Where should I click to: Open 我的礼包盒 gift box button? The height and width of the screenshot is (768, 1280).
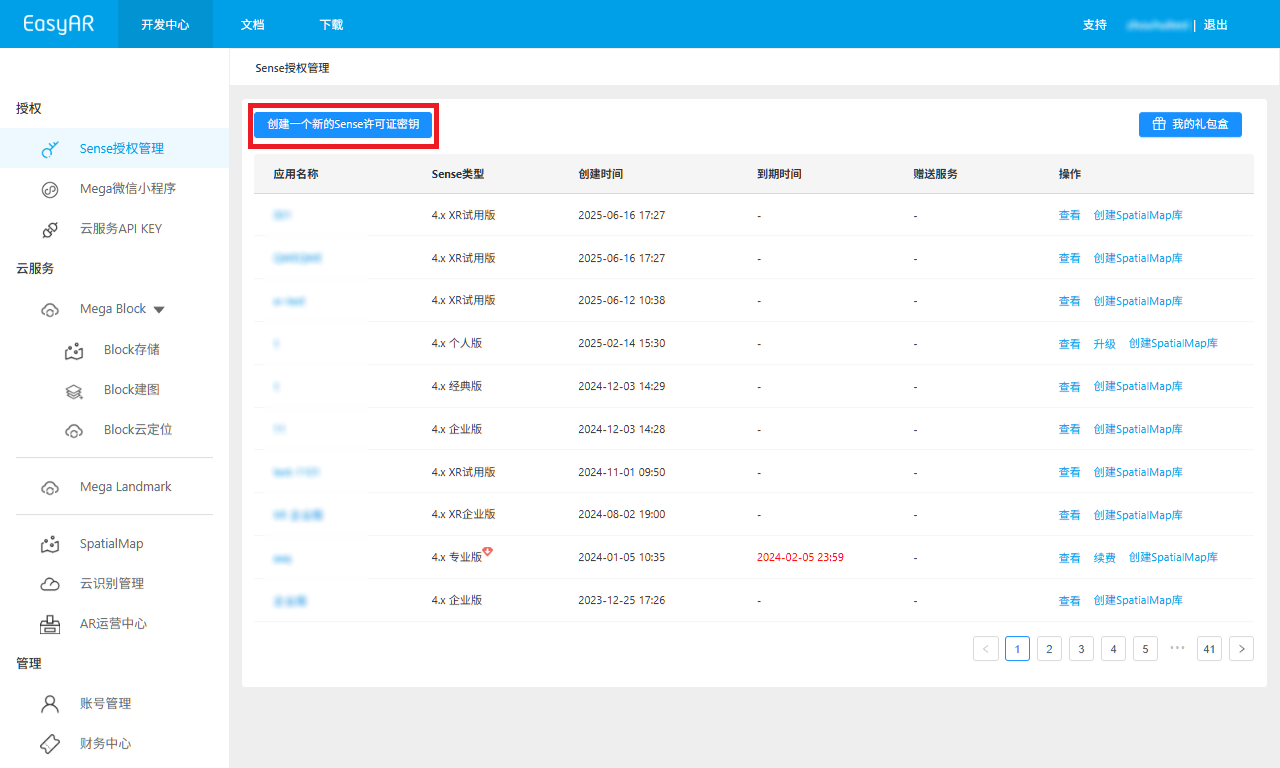[1190, 125]
